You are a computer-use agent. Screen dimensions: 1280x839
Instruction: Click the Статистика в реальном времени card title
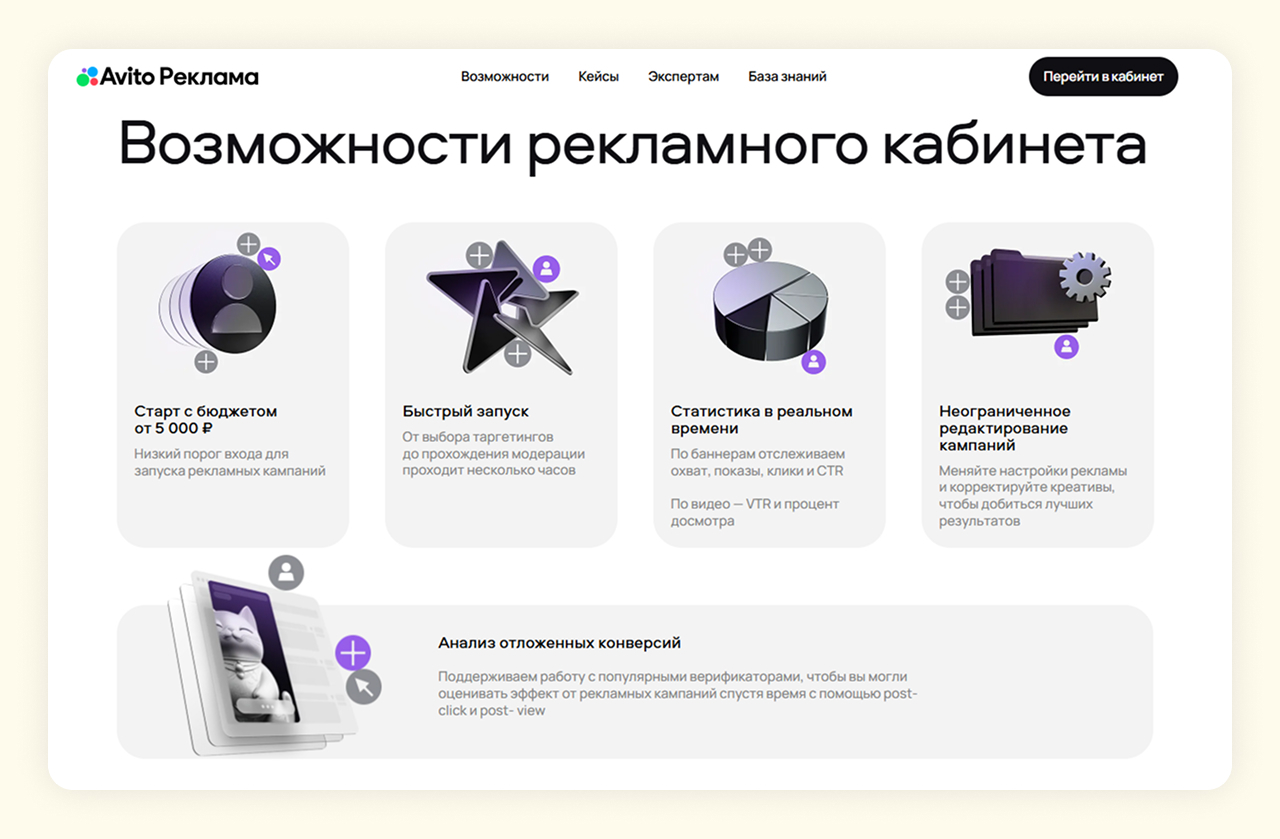(x=761, y=420)
